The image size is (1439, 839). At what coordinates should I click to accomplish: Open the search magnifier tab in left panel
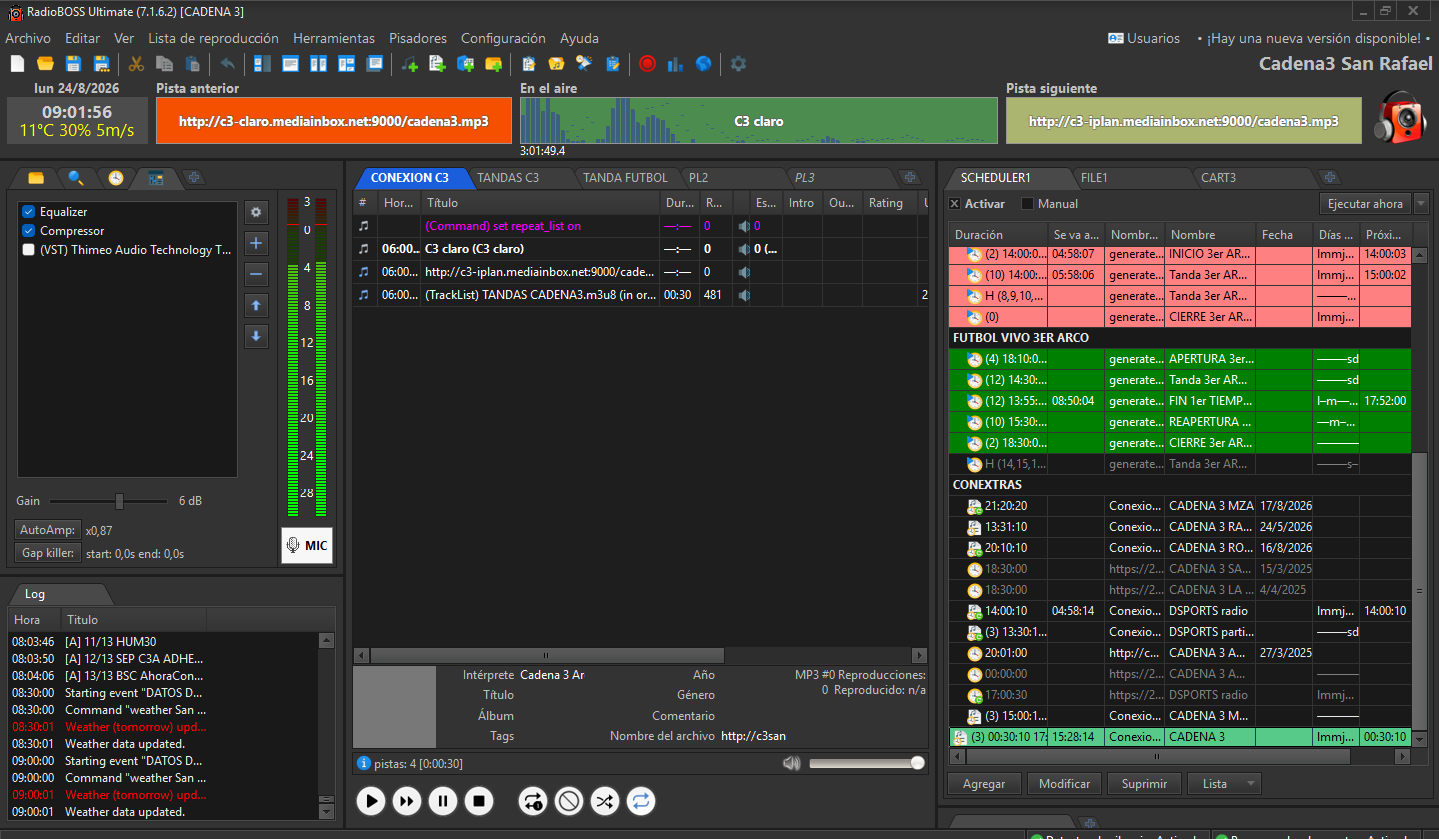pos(76,178)
